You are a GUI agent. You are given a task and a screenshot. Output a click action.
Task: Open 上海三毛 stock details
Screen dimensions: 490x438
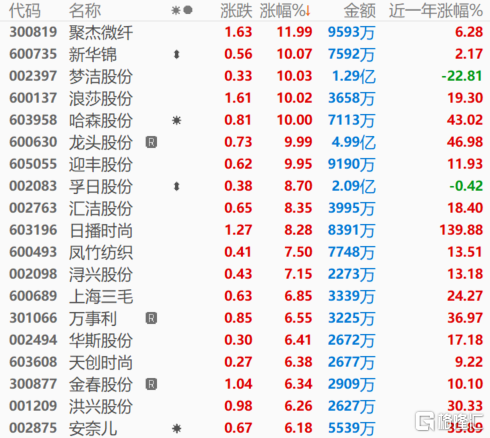pyautogui.click(x=245, y=296)
